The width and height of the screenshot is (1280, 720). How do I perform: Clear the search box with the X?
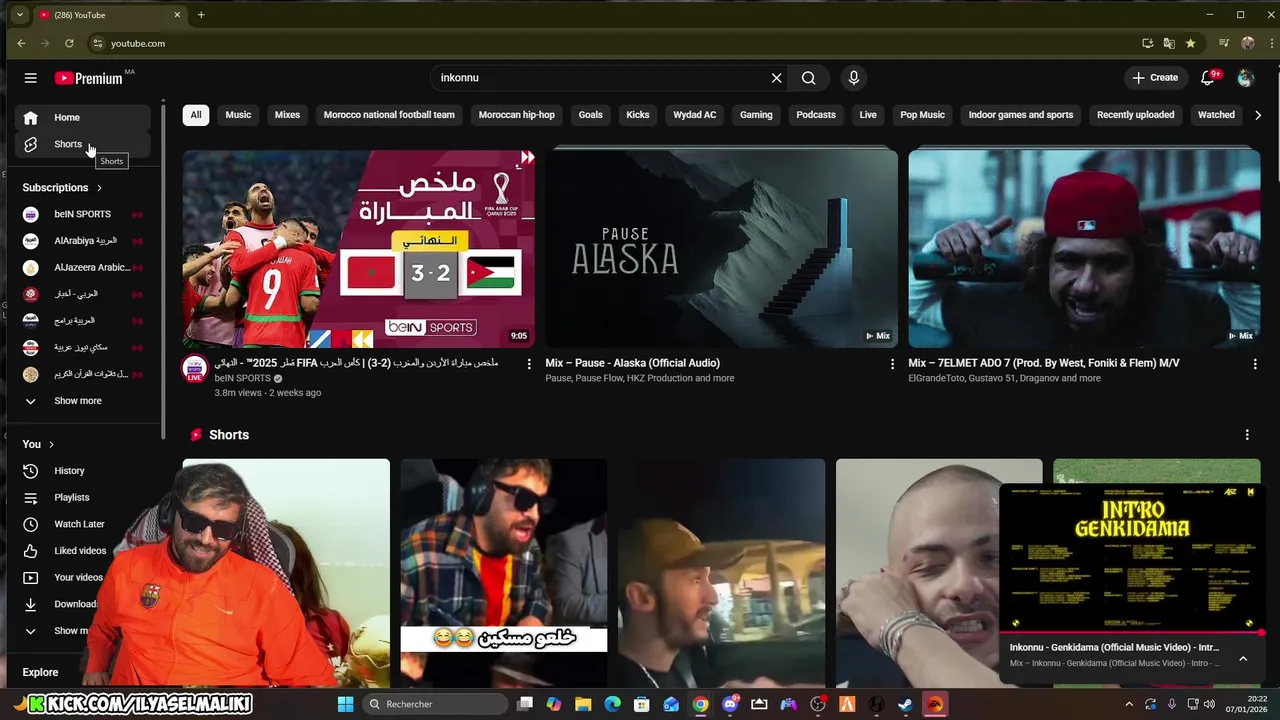click(x=776, y=78)
